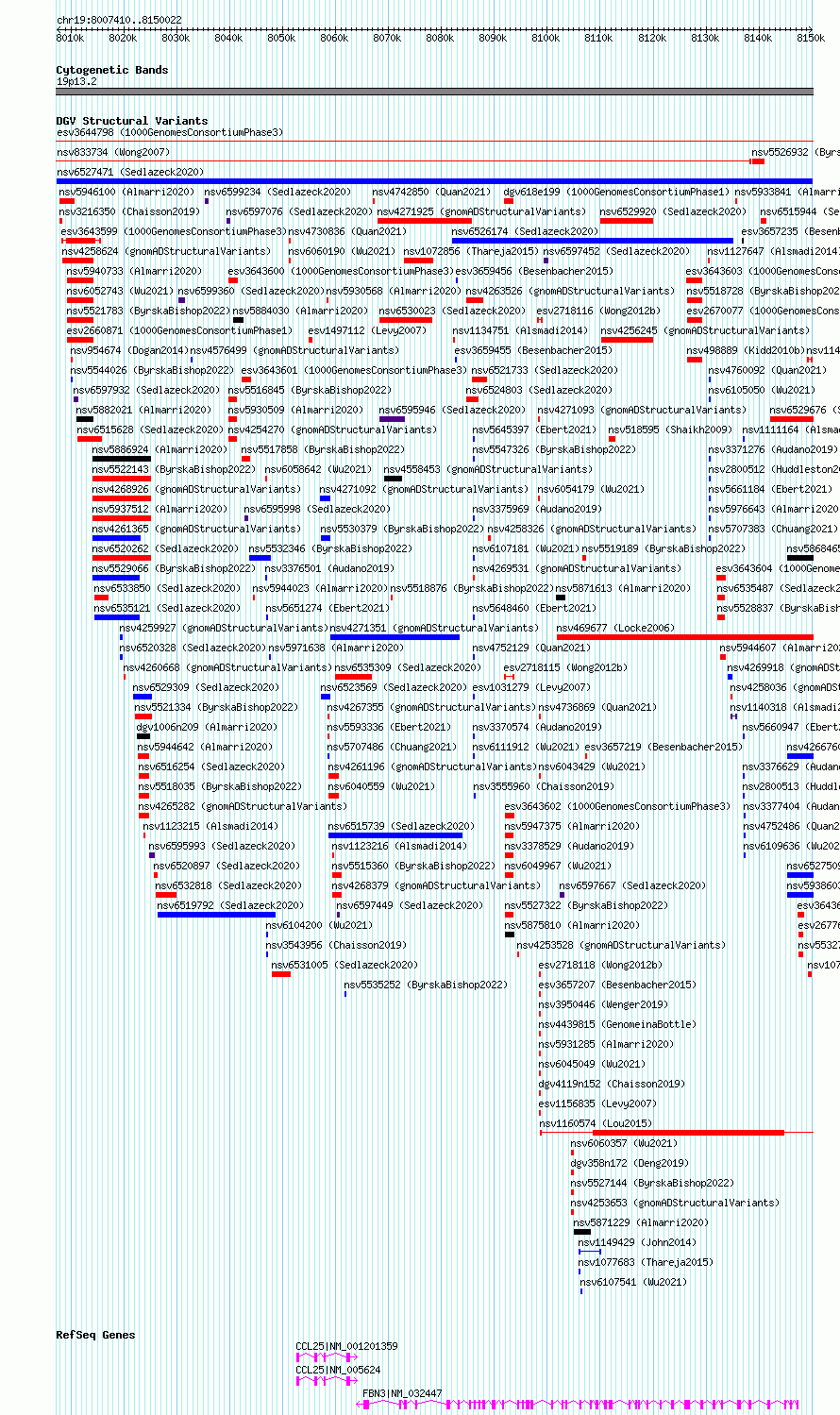
Task: Open the CCL25|NM_005624 gene label
Action: (x=338, y=1370)
